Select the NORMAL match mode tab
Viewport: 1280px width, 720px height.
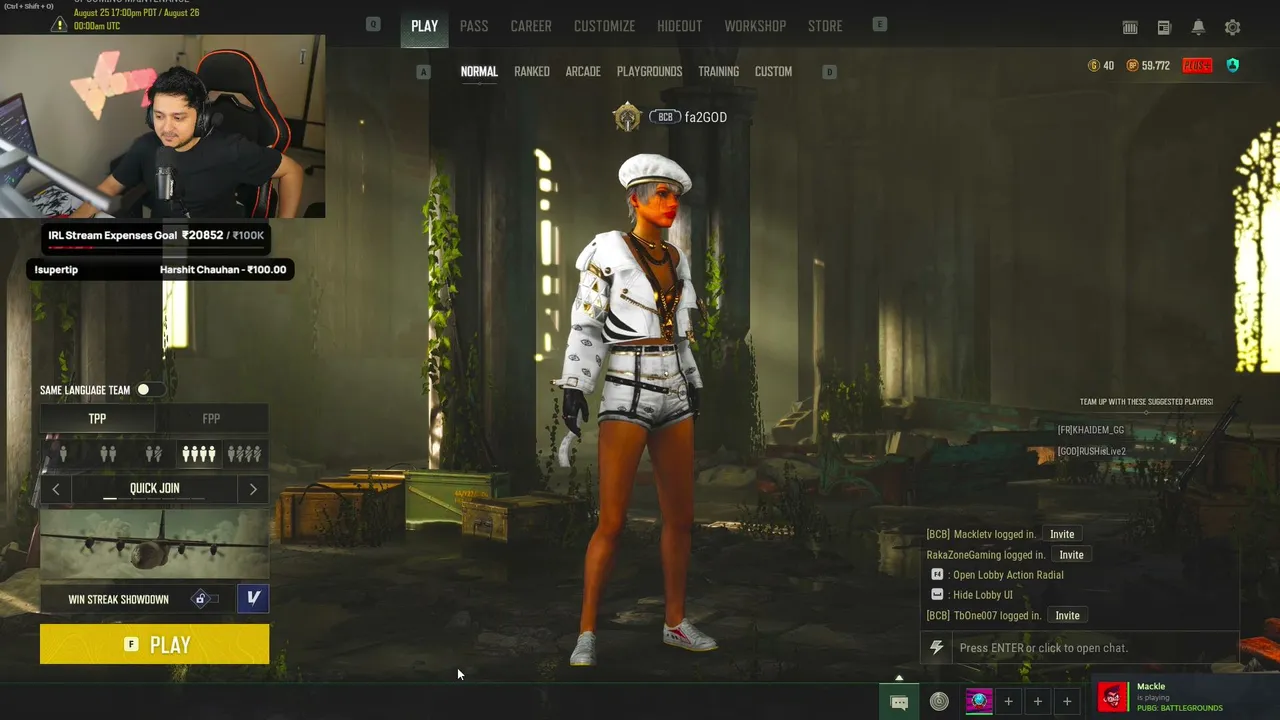coord(479,72)
